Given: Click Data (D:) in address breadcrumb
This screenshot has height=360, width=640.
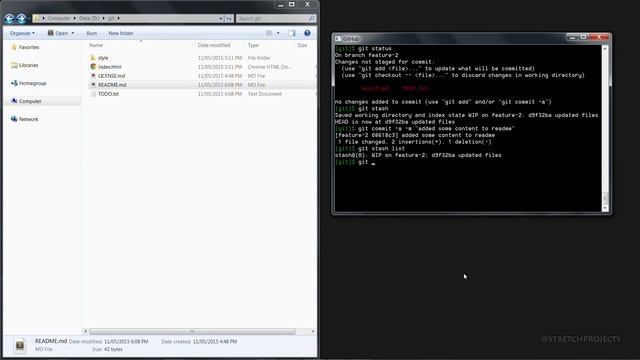Looking at the screenshot, I should (x=89, y=18).
